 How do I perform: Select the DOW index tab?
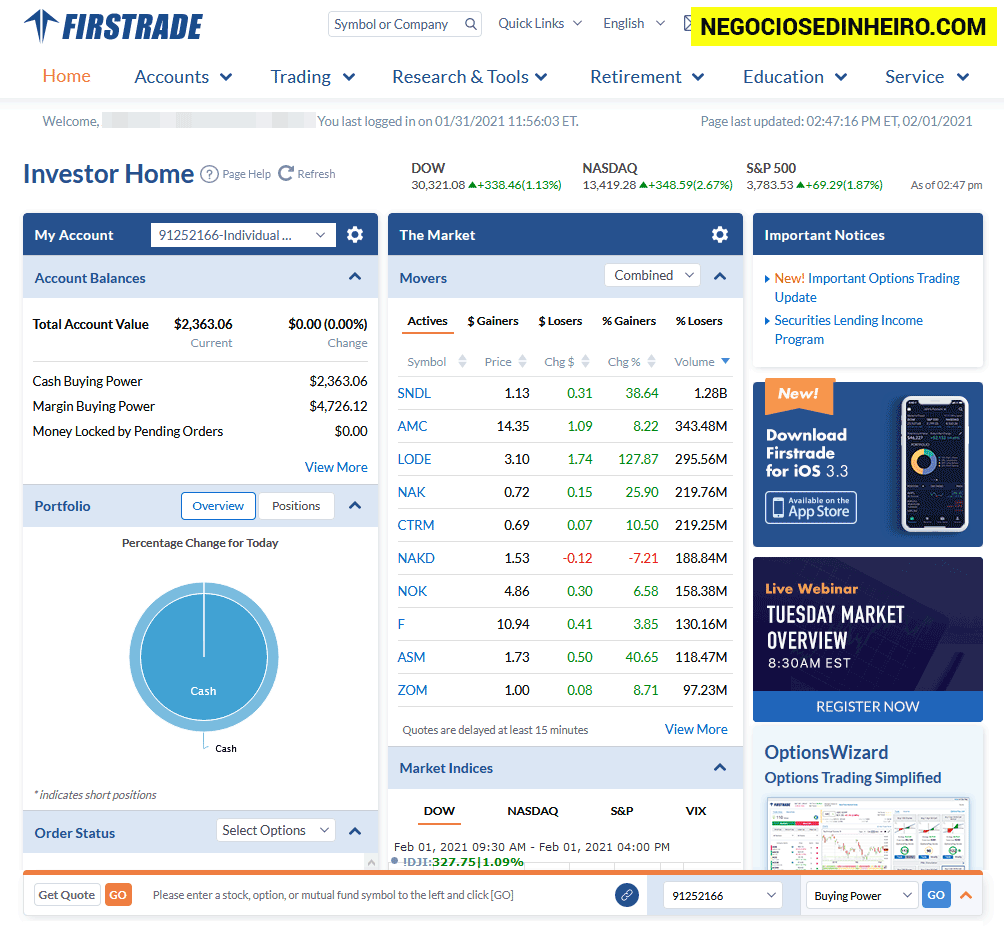[439, 811]
